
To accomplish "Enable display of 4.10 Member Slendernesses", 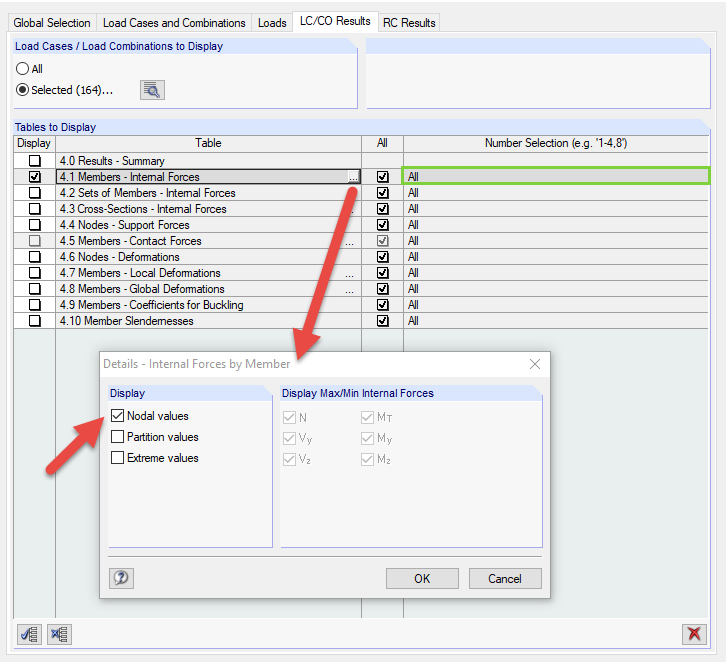I will [x=35, y=321].
